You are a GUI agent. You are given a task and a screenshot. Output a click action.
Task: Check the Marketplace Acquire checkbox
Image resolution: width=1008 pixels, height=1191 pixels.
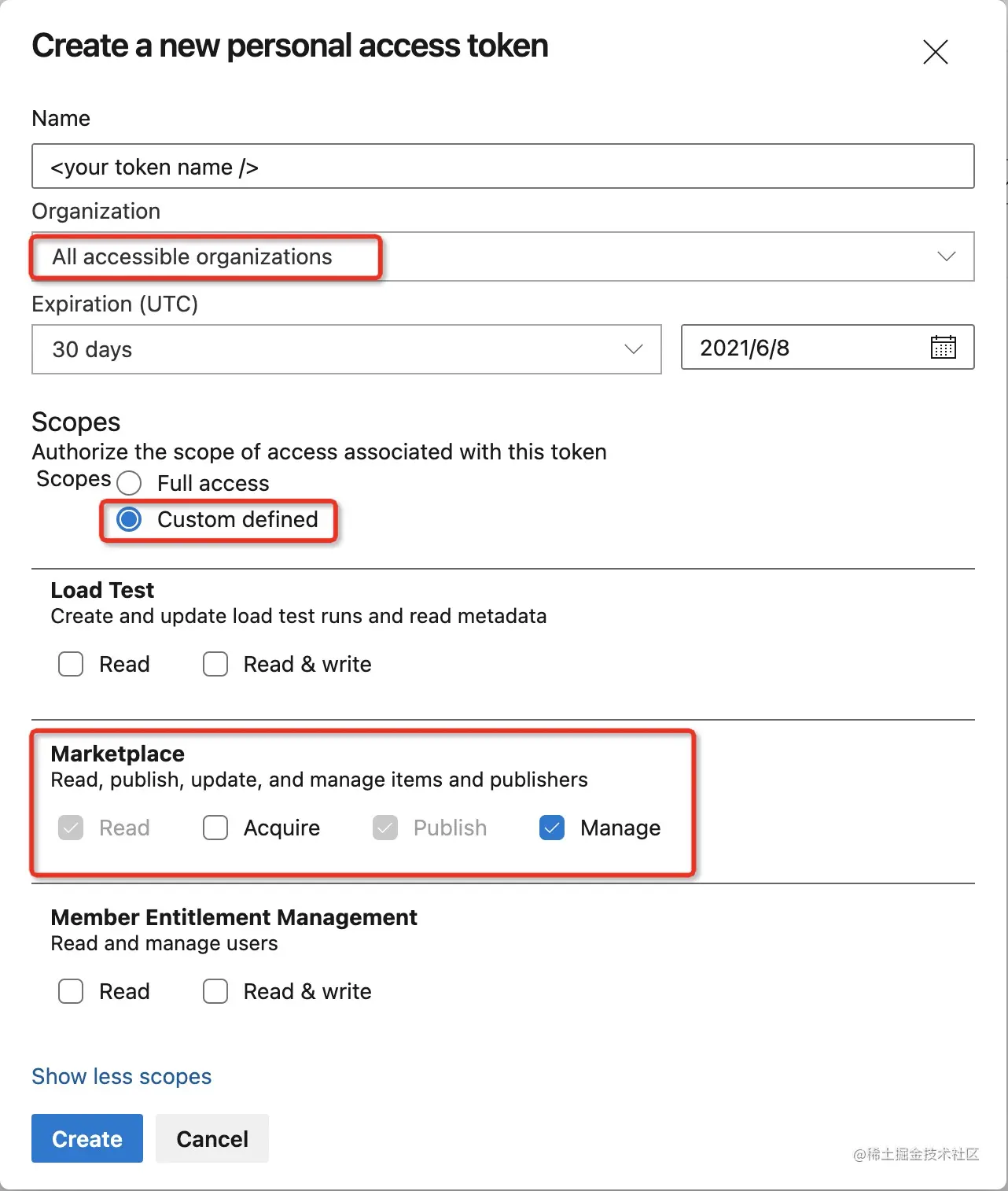point(215,828)
